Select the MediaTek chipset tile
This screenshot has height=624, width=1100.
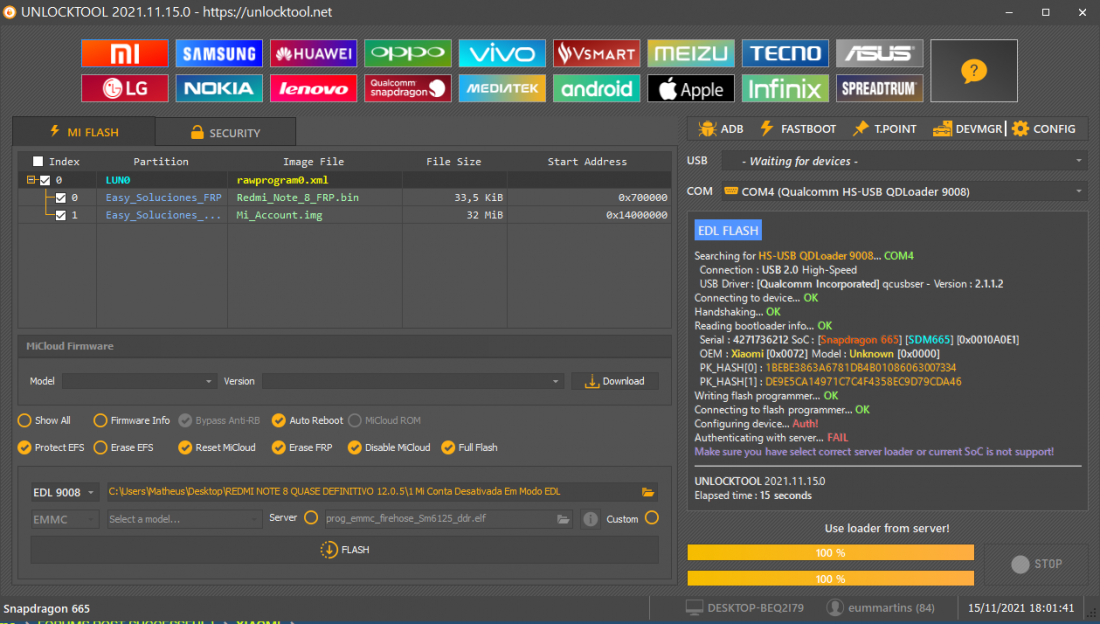tap(502, 88)
